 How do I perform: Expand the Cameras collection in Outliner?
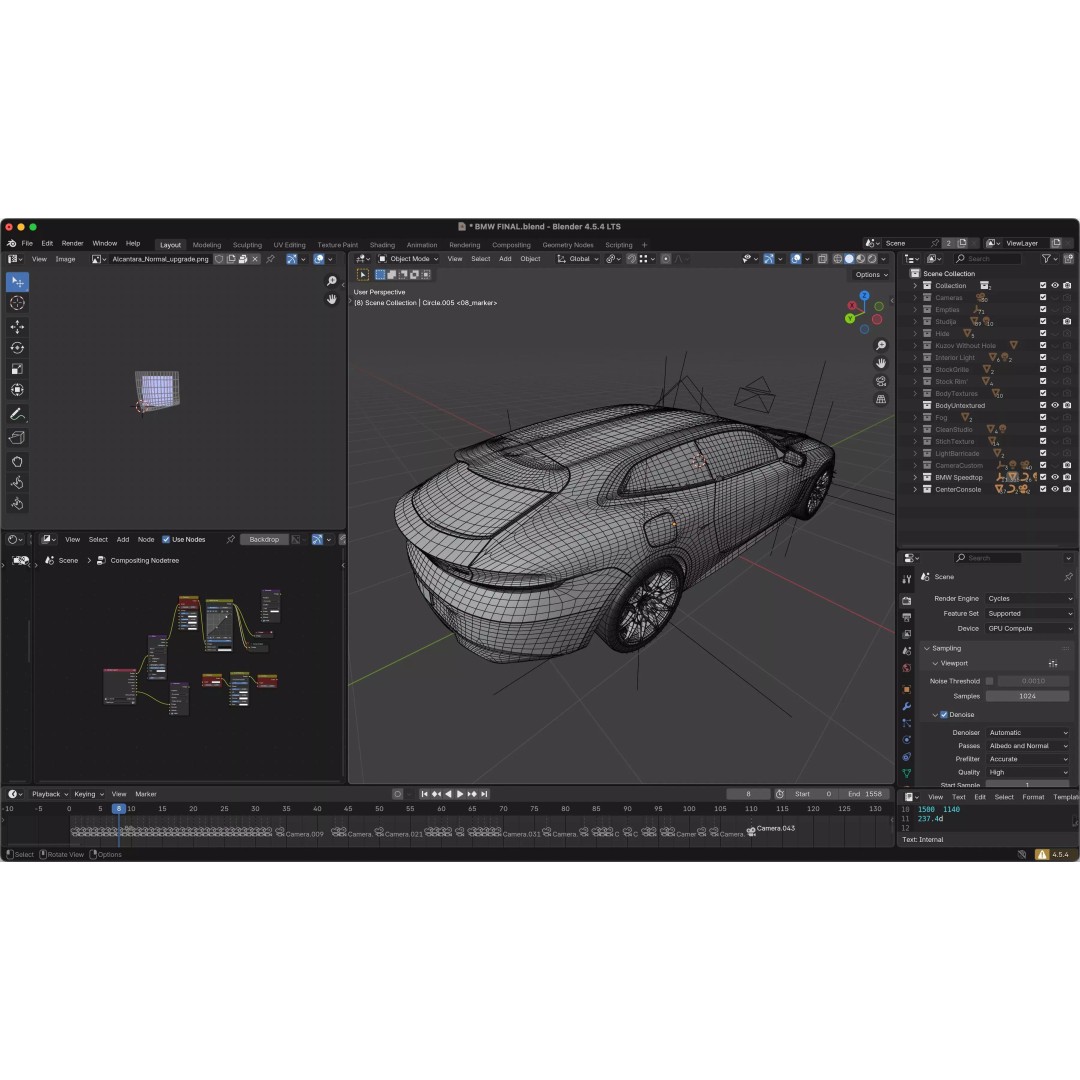tap(915, 298)
